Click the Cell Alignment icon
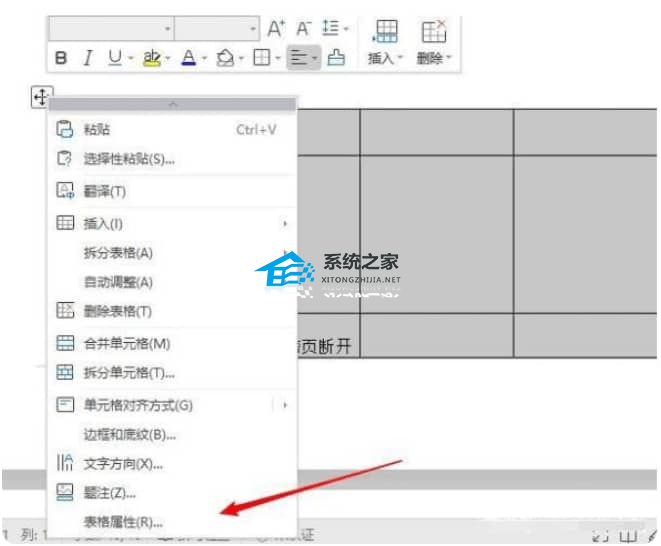Viewport: 661px width, 546px height. point(65,405)
